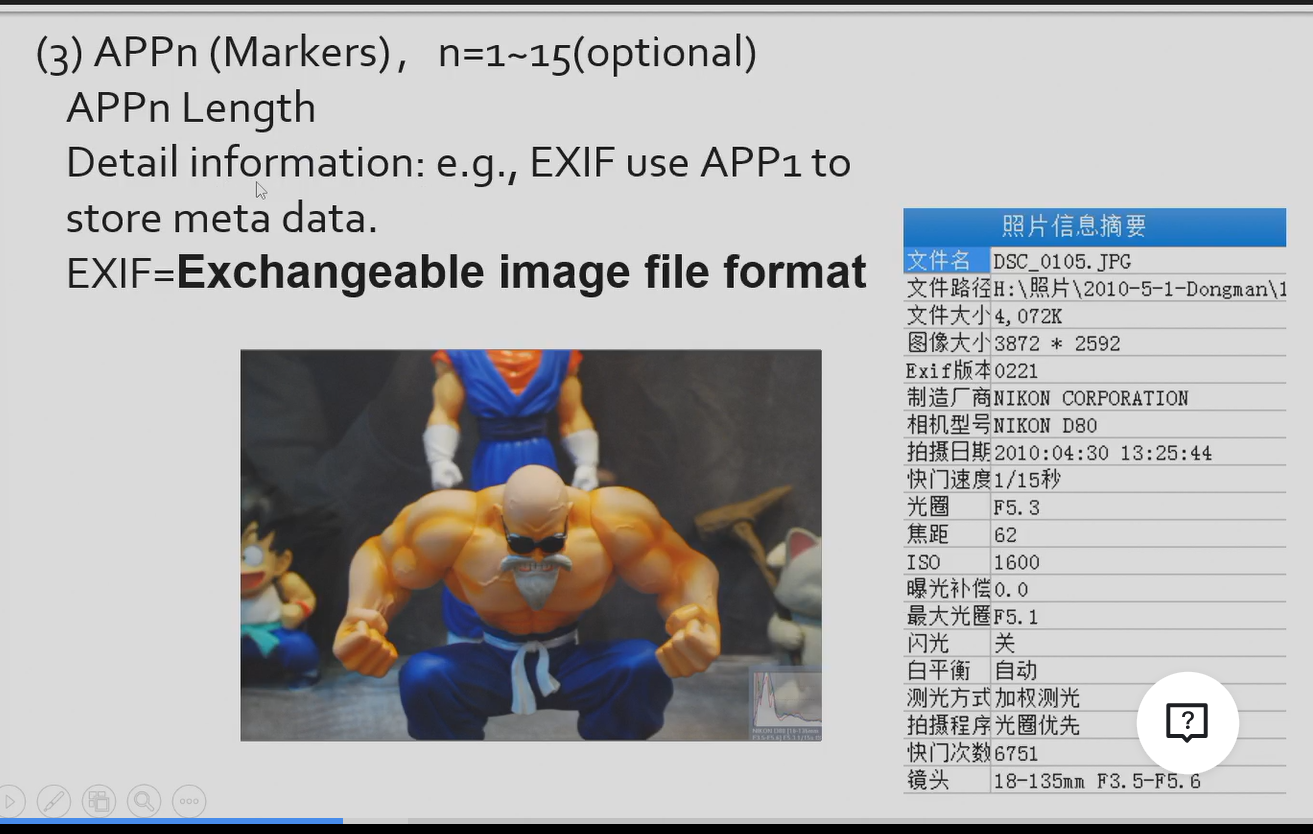Click the 'APPn Length' line
Viewport: 1313px width, 834px height.
coord(191,108)
